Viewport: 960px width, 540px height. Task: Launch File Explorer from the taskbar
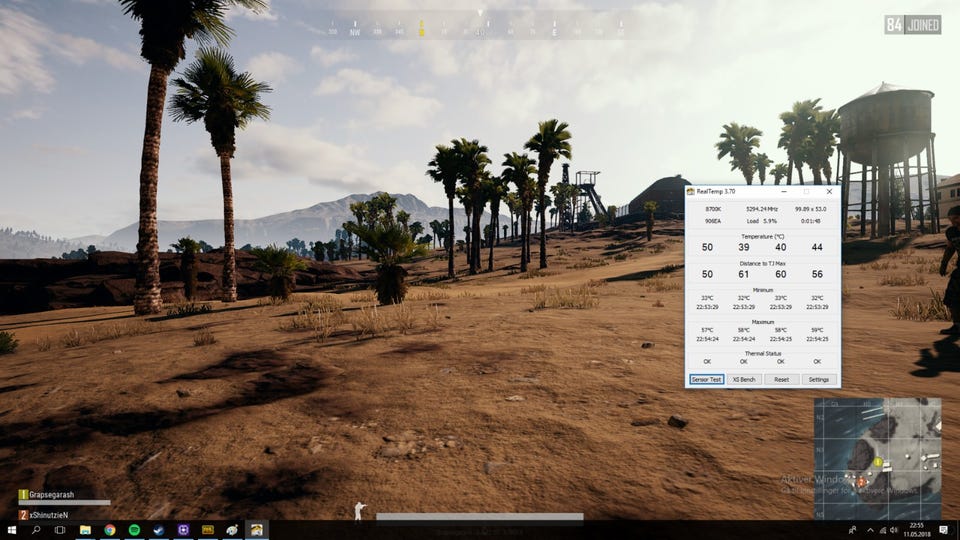(85, 530)
